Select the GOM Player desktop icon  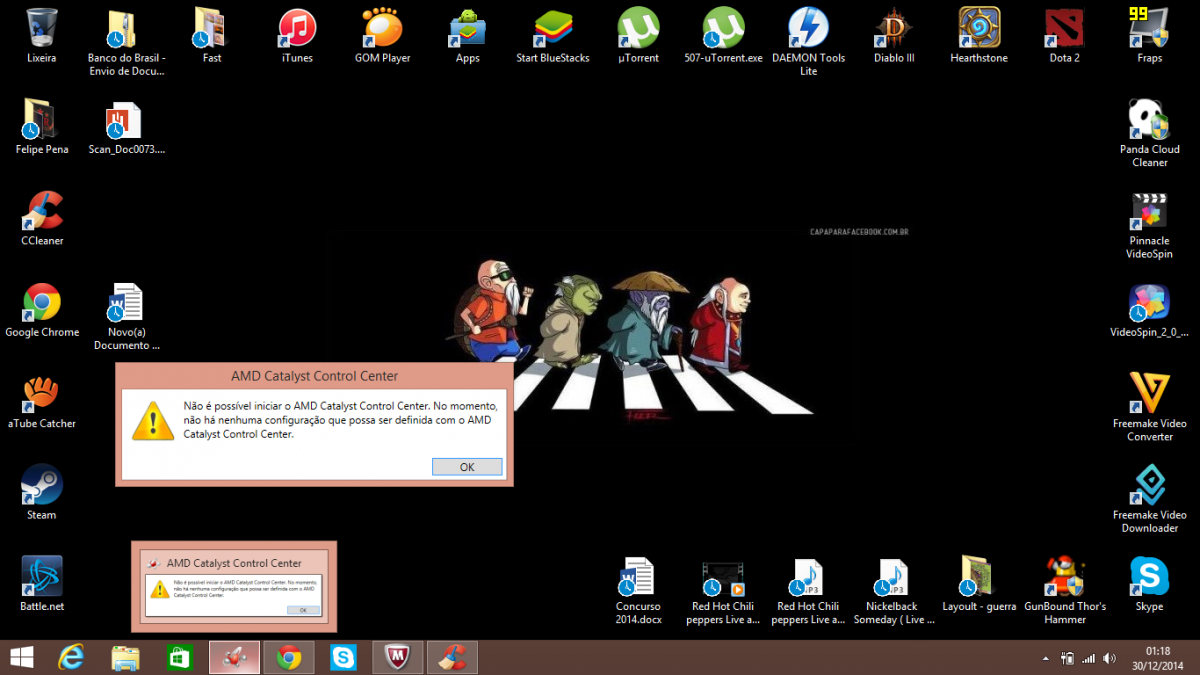click(383, 35)
